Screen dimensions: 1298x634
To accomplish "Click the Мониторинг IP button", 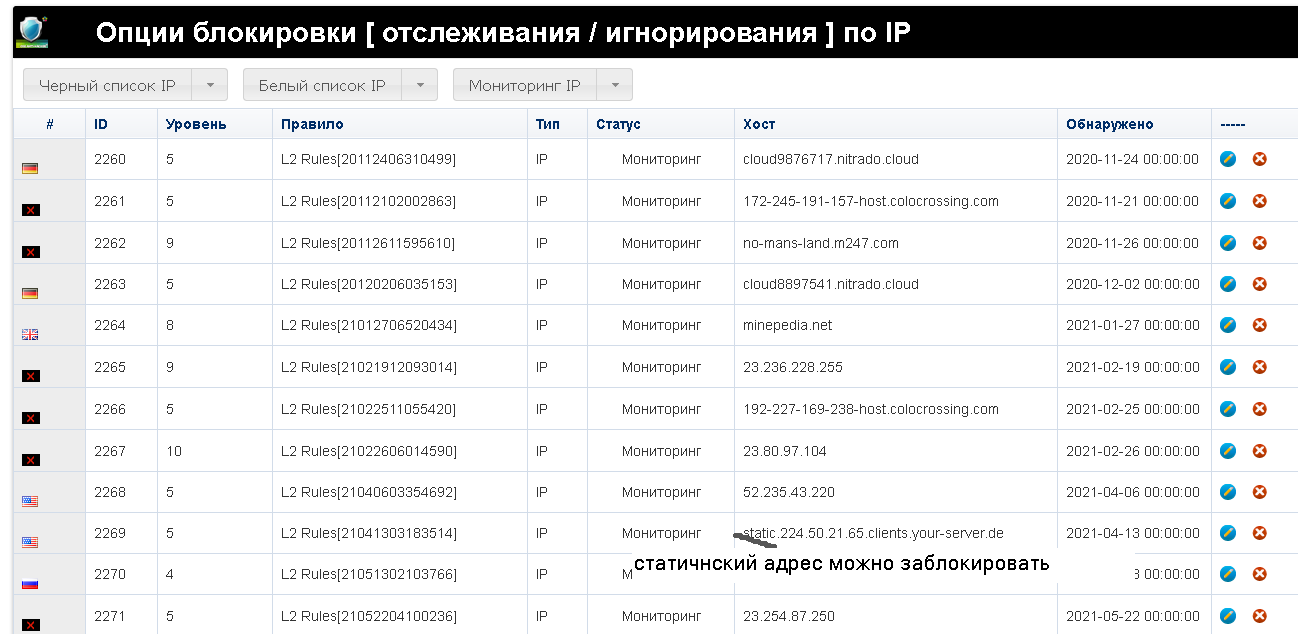I will 524,85.
